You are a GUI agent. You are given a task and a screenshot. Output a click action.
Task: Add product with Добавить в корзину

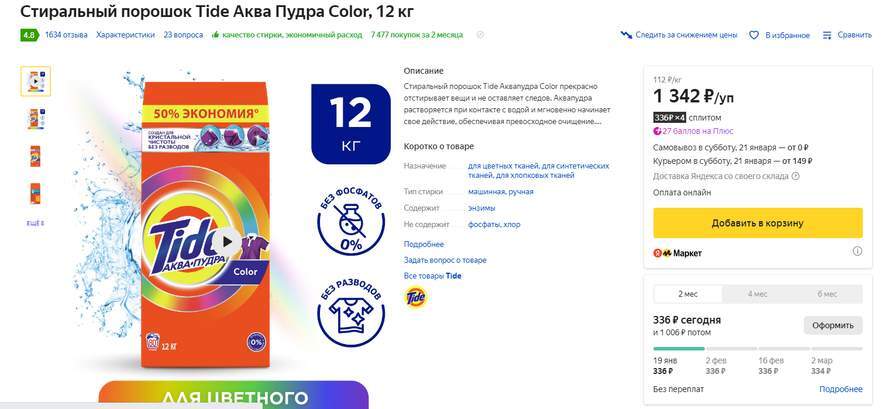757,223
